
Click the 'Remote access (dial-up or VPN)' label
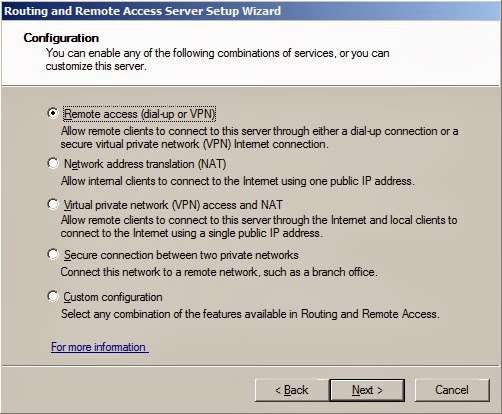139,114
